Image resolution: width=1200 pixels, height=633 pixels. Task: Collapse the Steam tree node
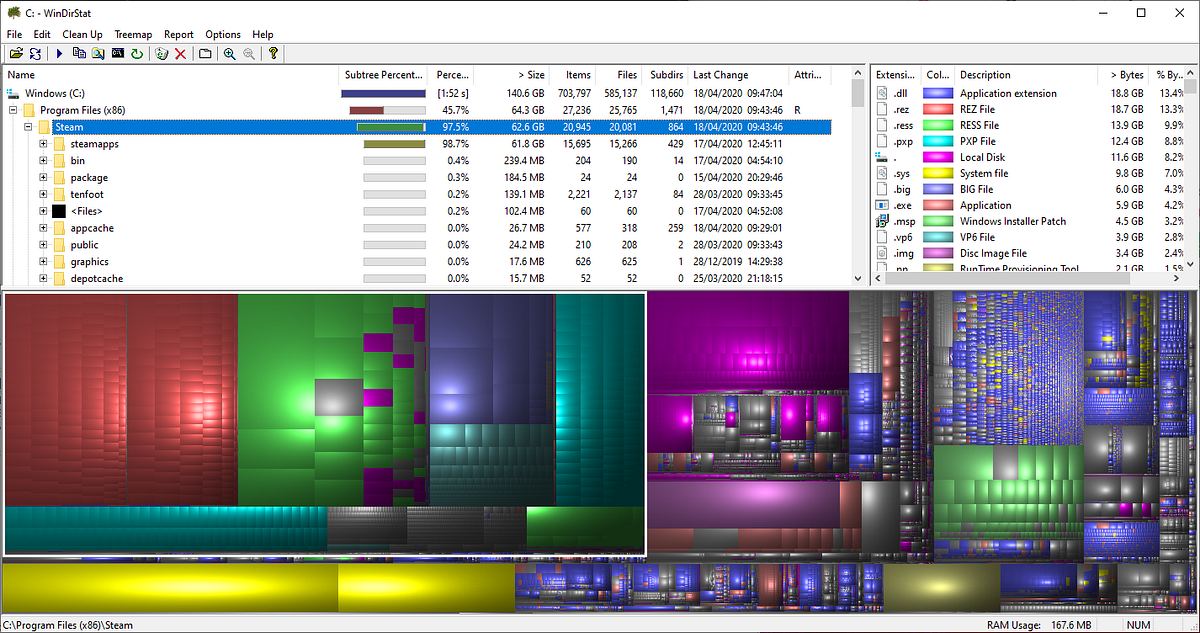(27, 127)
